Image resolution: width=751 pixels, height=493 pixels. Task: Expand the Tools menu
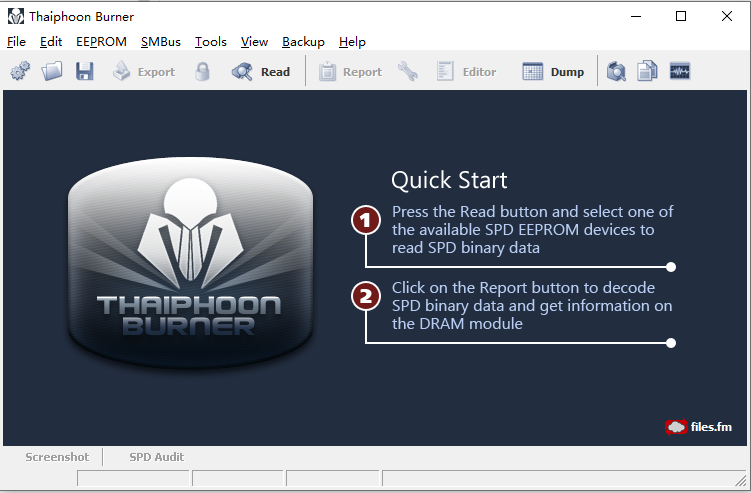(211, 42)
